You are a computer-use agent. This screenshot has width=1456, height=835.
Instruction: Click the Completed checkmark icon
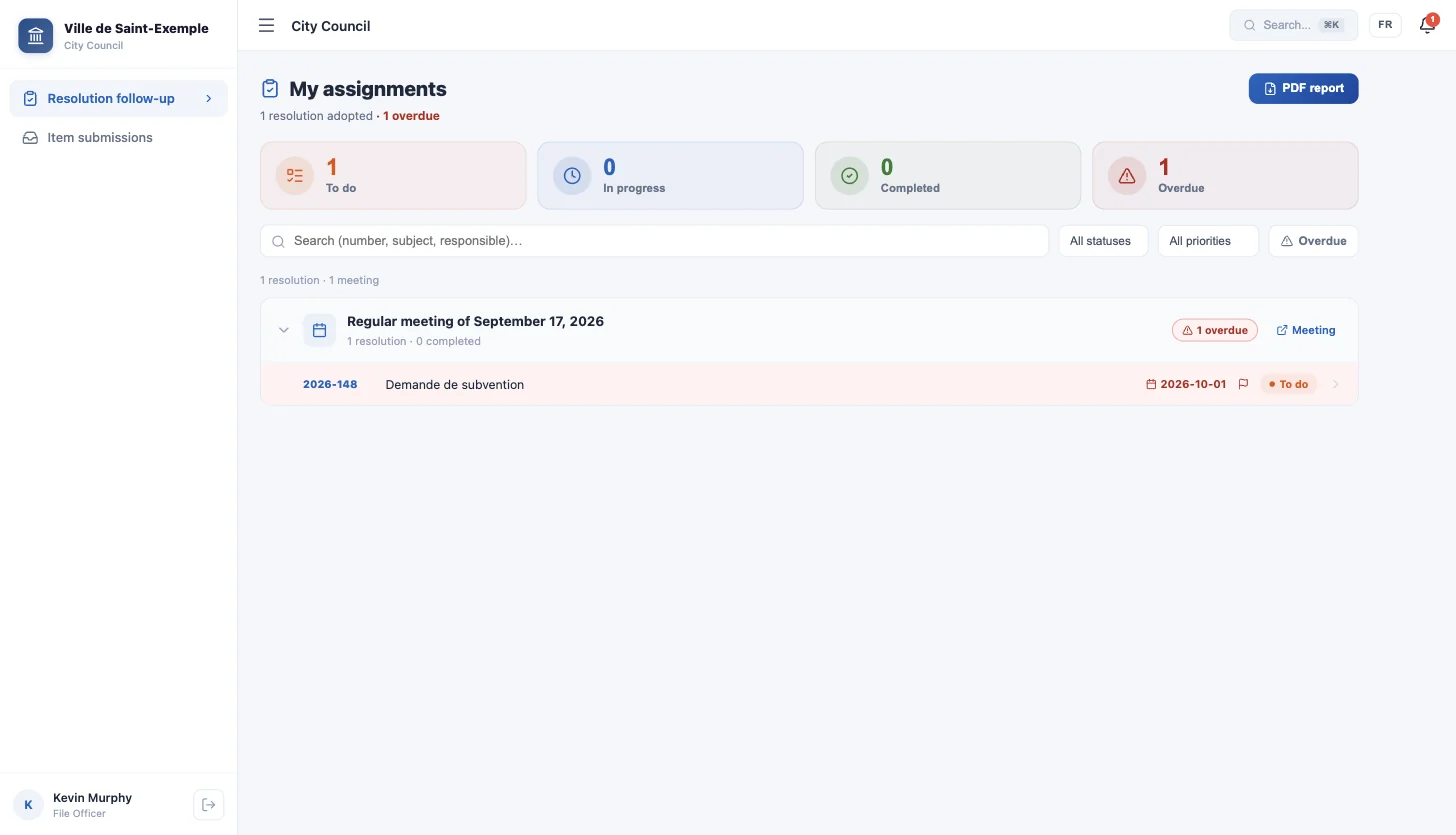[x=849, y=176]
